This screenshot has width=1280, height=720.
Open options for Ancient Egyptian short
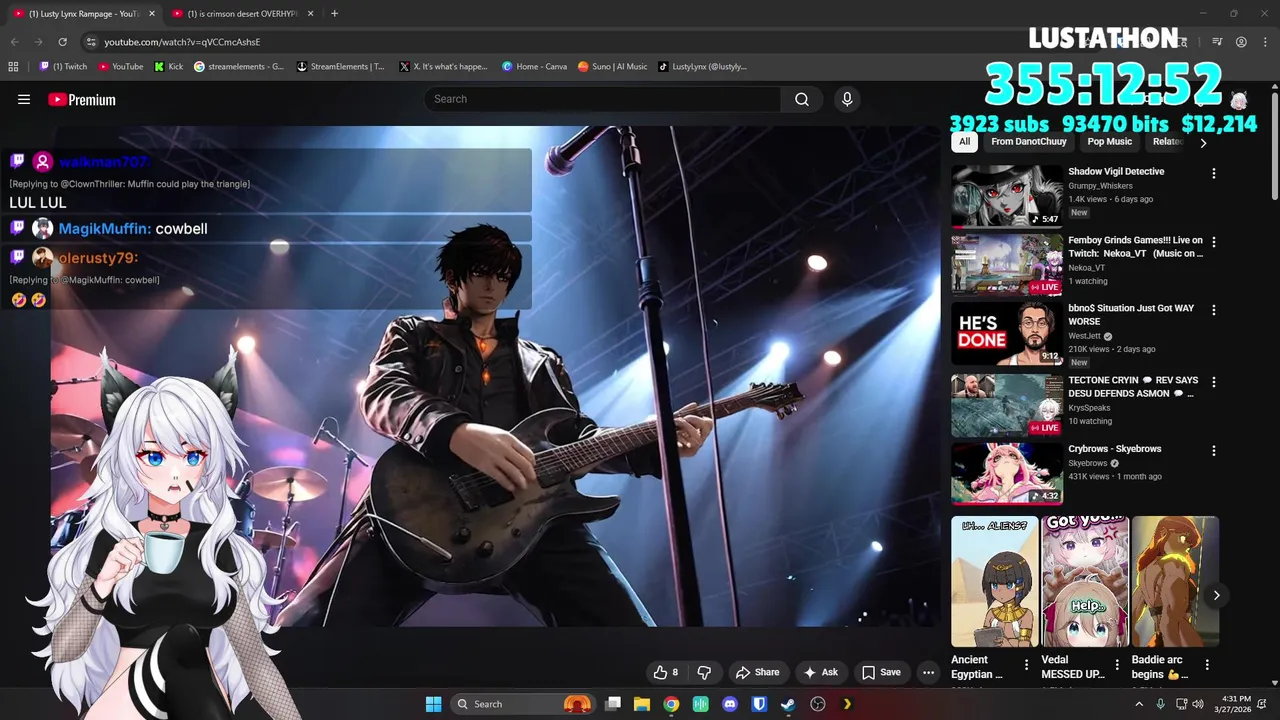point(1027,665)
